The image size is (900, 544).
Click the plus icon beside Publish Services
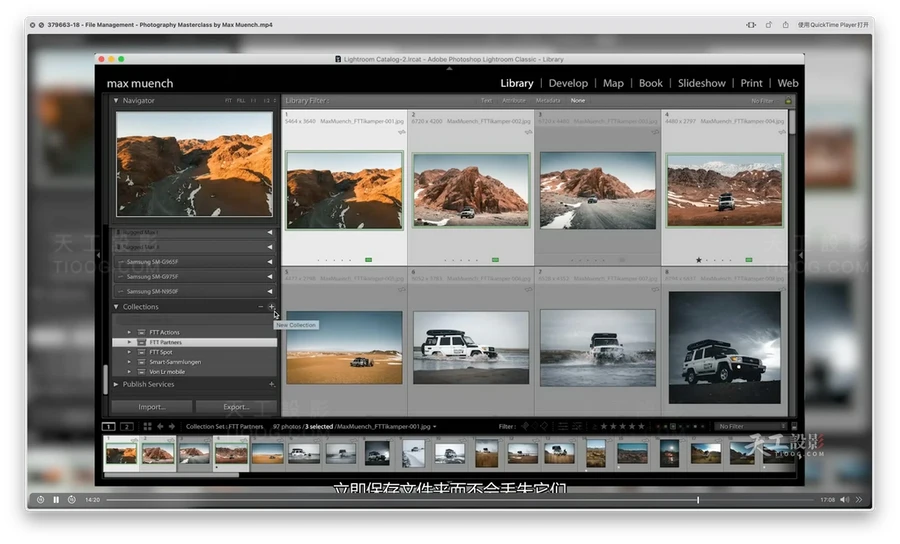click(x=271, y=384)
